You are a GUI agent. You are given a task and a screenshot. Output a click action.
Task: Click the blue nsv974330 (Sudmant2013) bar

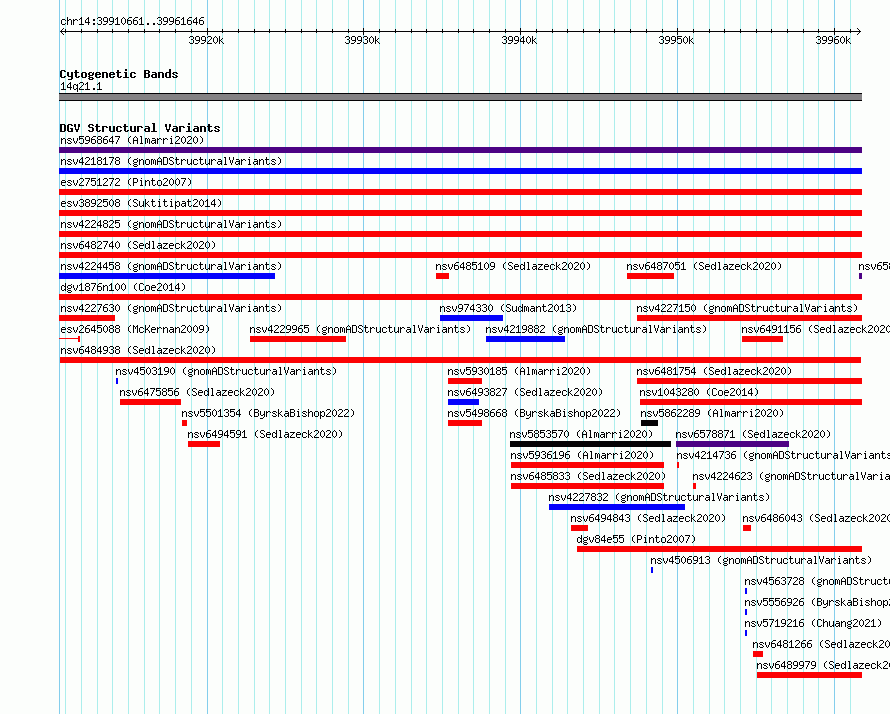click(471, 318)
